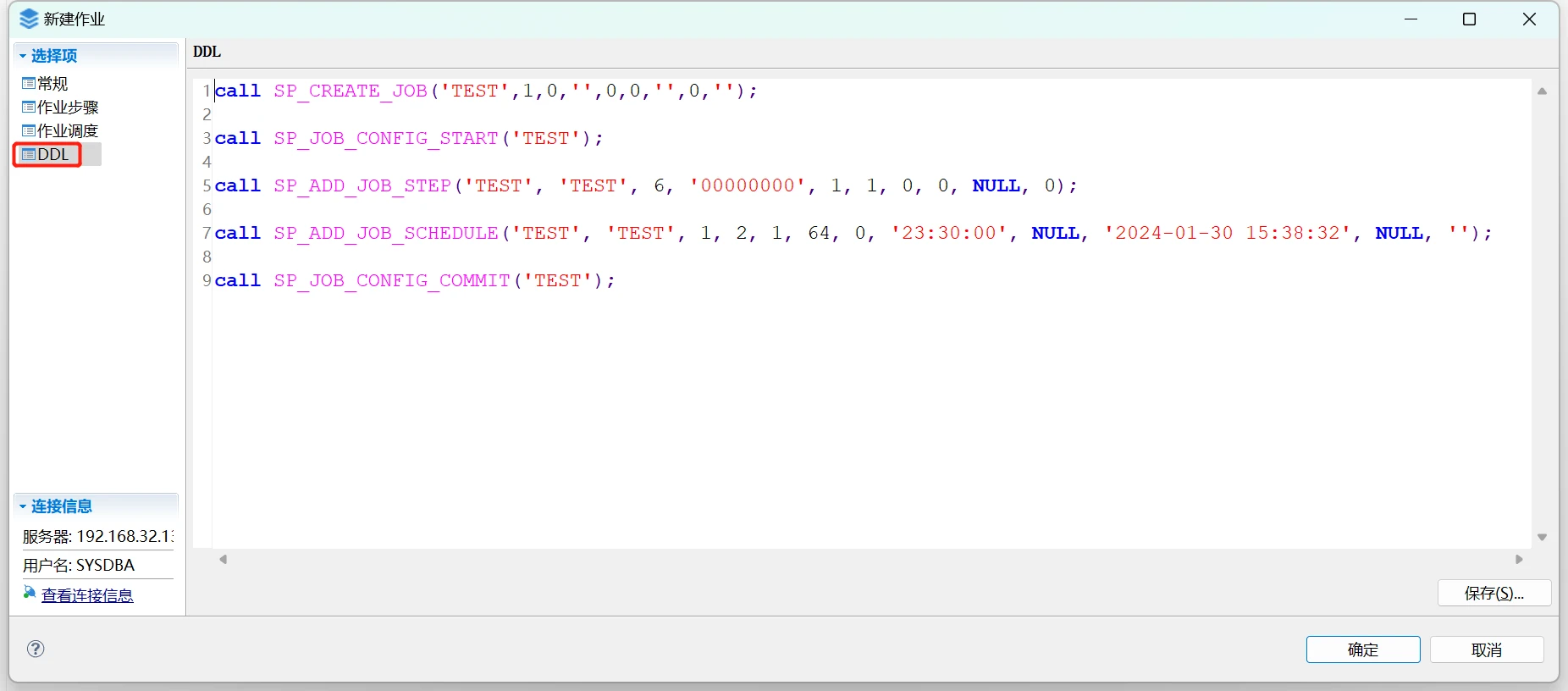The height and width of the screenshot is (691, 1568).
Task: Click the 新建作业 title bar app icon
Action: pos(29,19)
